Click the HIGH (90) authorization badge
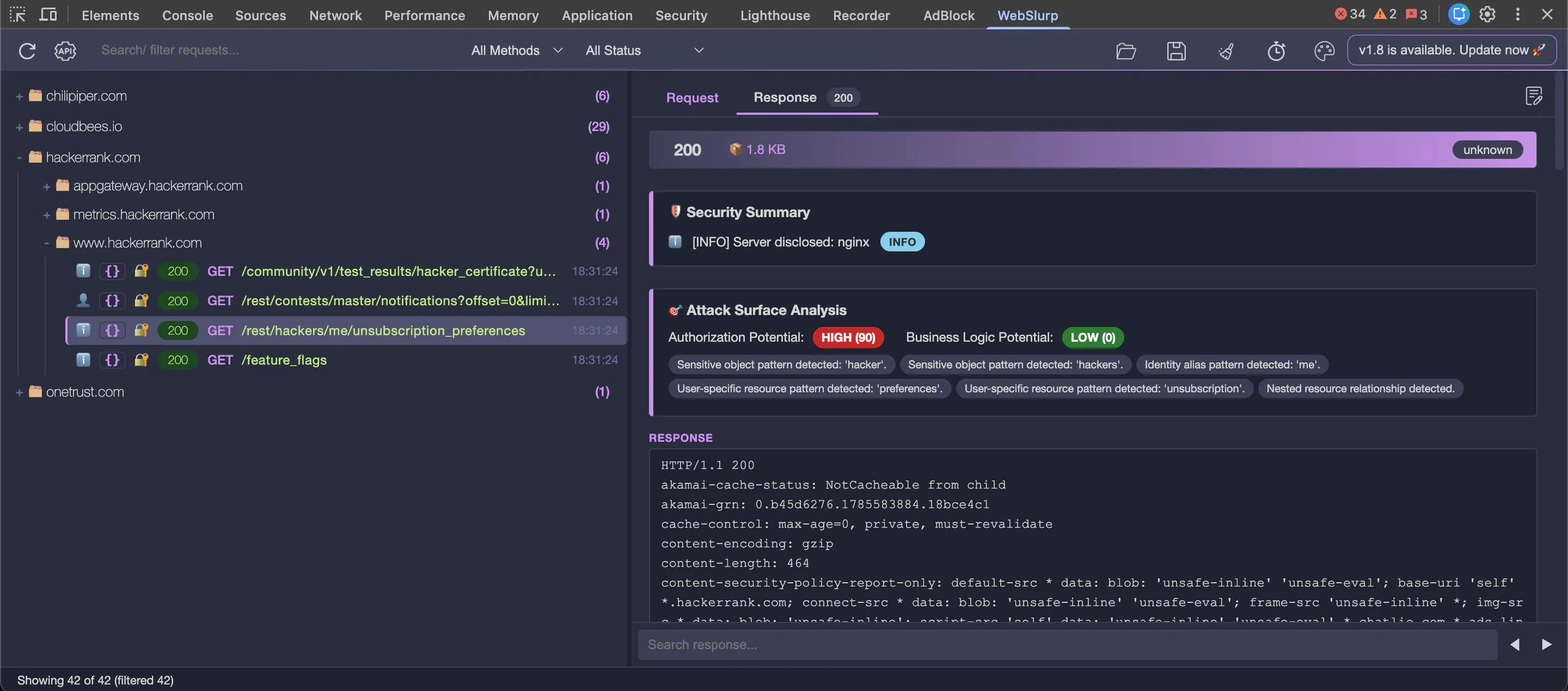This screenshot has width=1568, height=691. (848, 337)
